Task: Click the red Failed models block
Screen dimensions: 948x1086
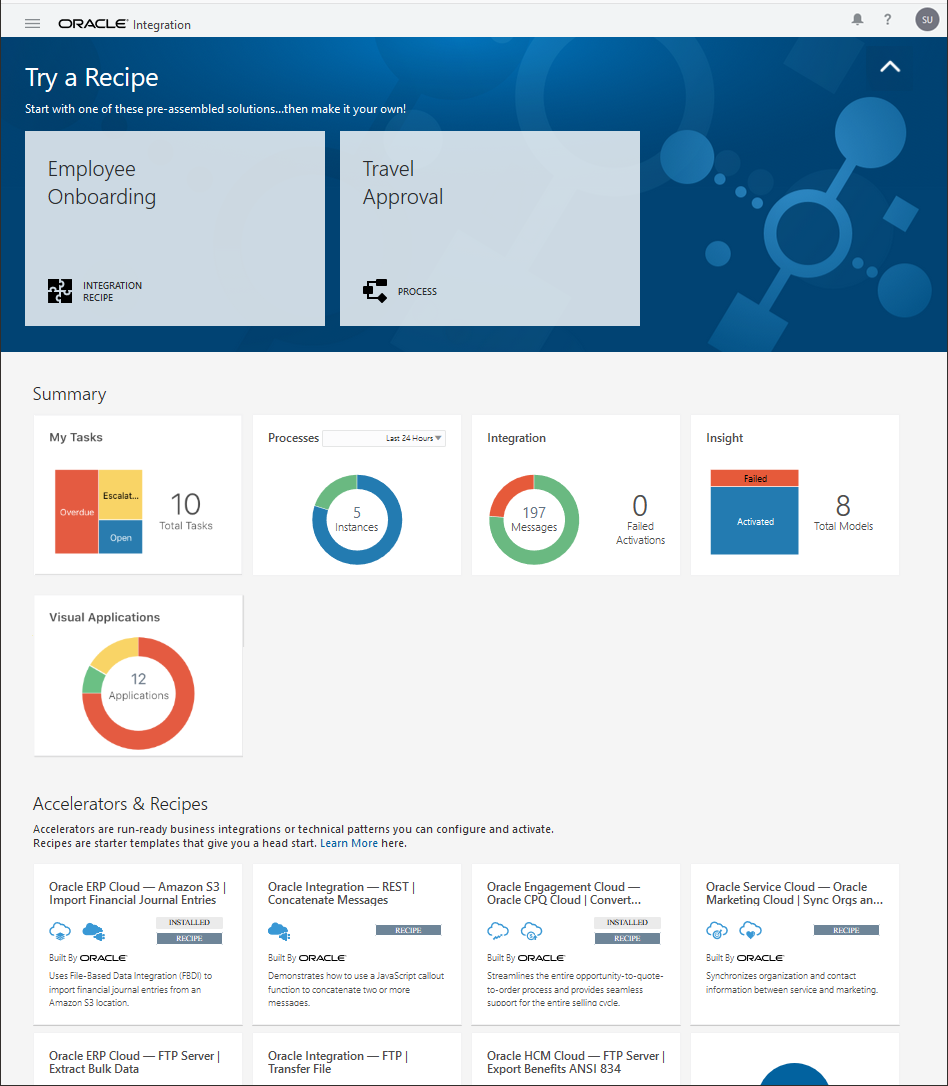Action: coord(755,479)
